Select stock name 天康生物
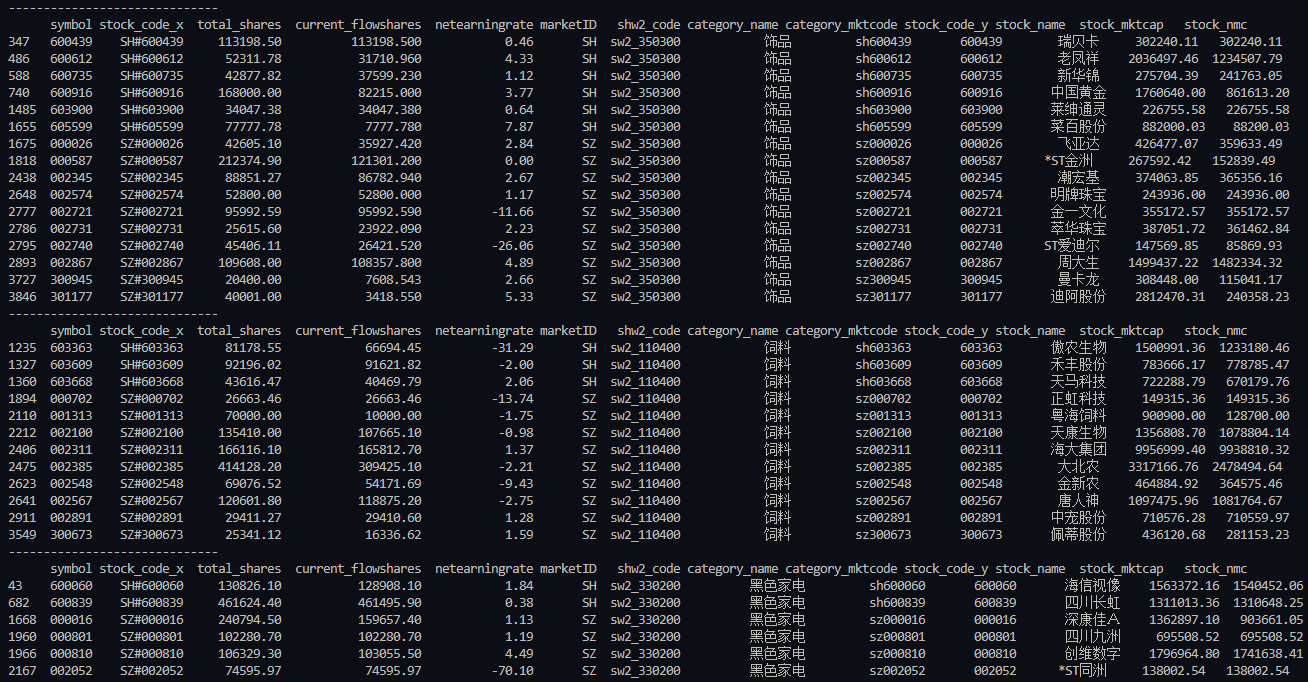Viewport: 1308px width, 682px height. (x=1078, y=433)
